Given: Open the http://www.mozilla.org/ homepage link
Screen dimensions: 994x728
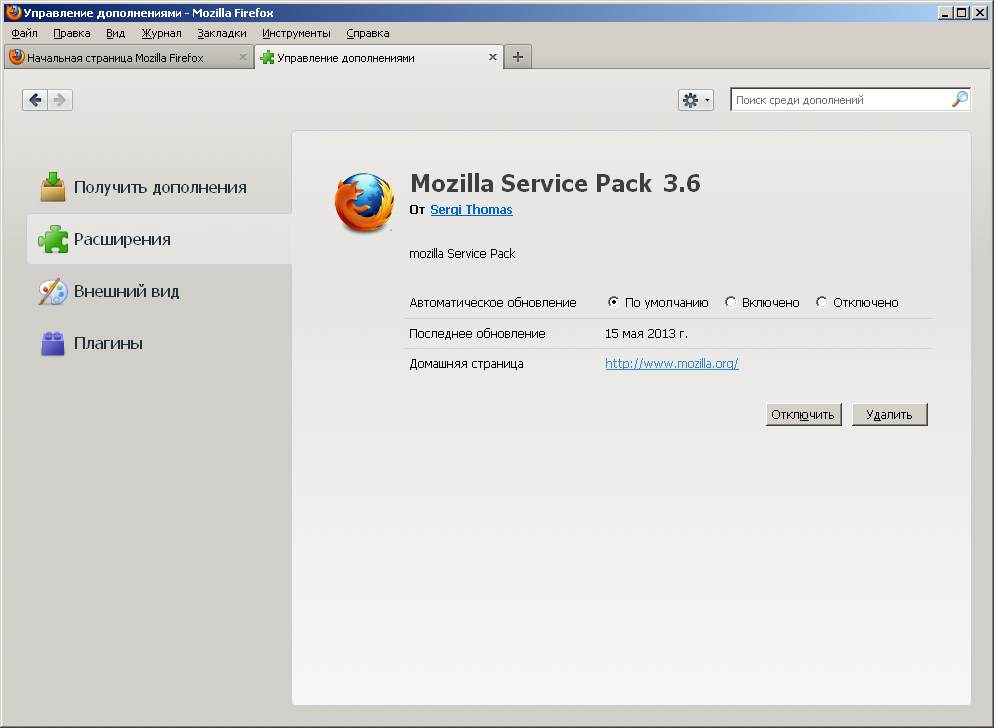Looking at the screenshot, I should click(x=672, y=363).
